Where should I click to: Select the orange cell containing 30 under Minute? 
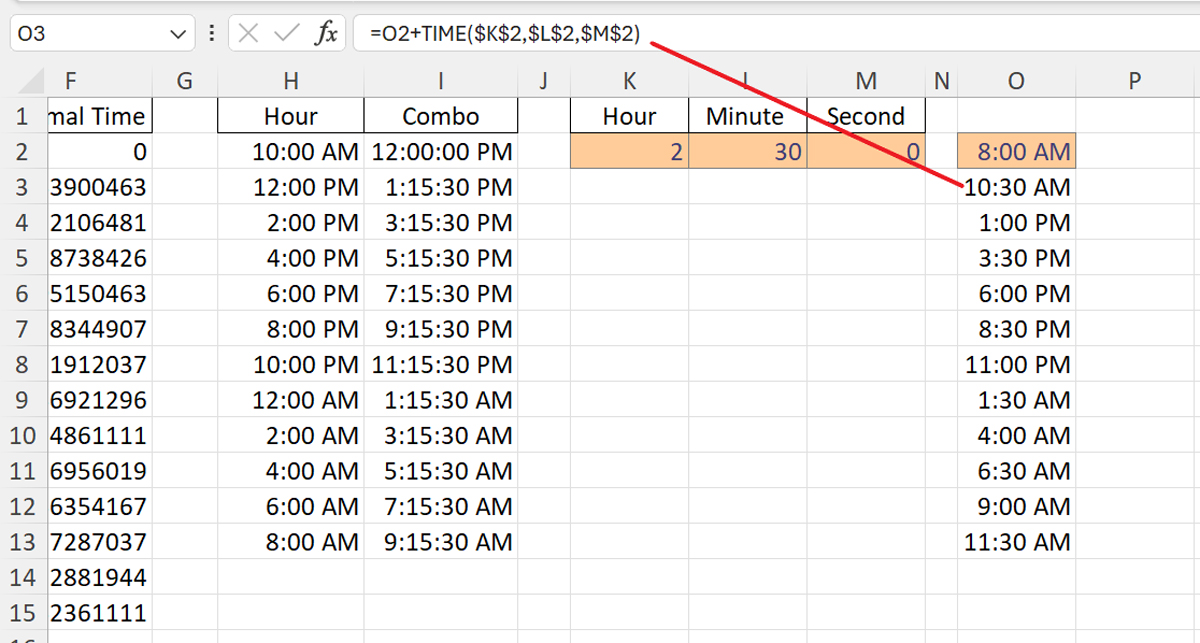746,151
